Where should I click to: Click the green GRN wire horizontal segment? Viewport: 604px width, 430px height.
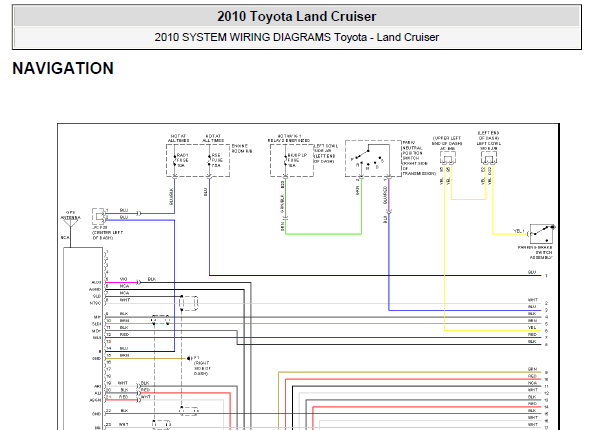point(323,233)
